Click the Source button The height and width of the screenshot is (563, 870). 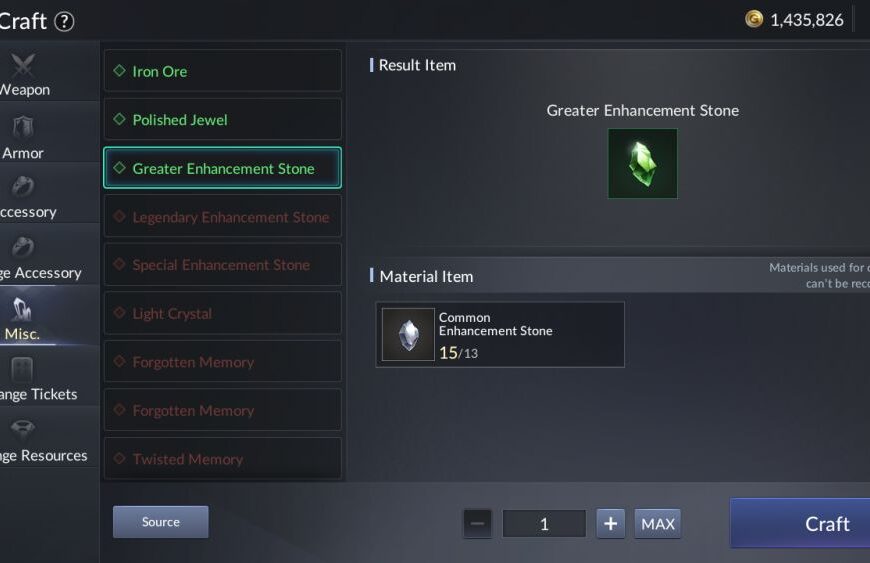click(x=161, y=522)
